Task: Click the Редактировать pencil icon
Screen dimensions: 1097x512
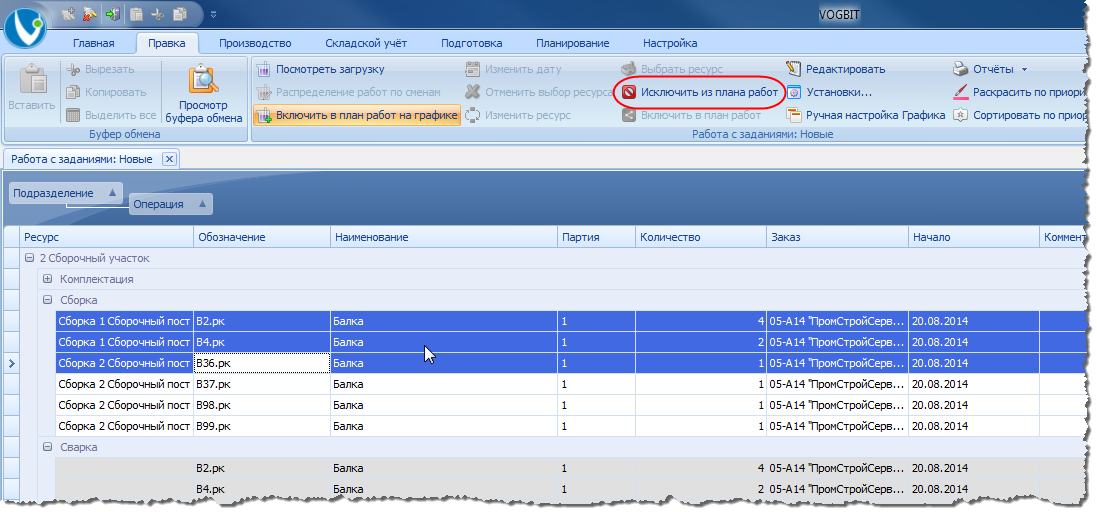Action: click(793, 69)
